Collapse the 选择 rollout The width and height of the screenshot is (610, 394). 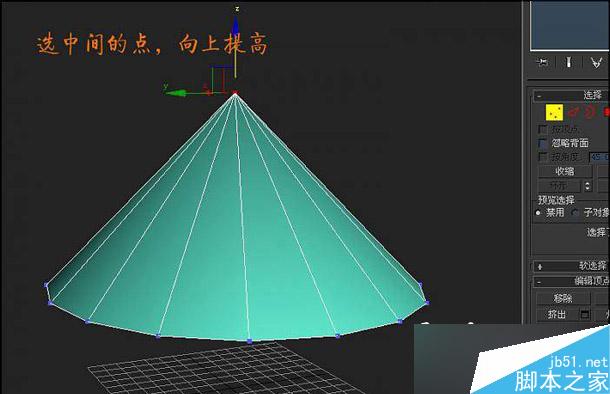570,95
